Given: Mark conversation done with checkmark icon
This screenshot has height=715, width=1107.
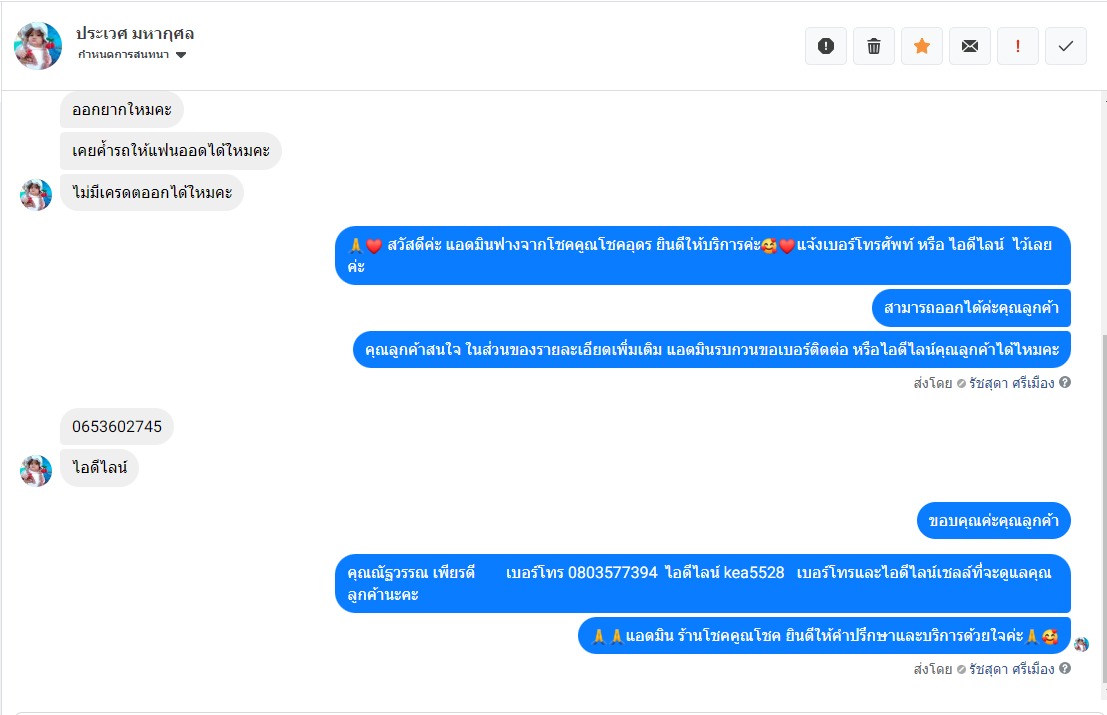Looking at the screenshot, I should [x=1066, y=47].
